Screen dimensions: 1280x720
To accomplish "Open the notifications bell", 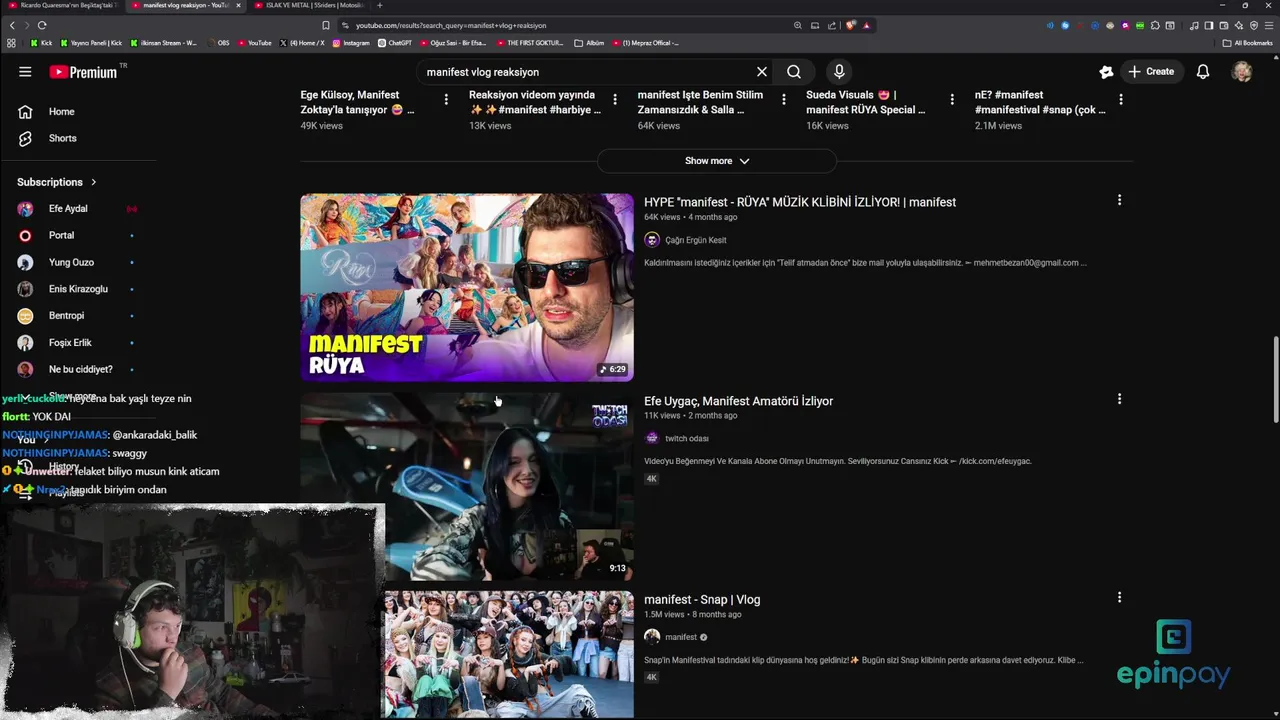I will point(1203,72).
